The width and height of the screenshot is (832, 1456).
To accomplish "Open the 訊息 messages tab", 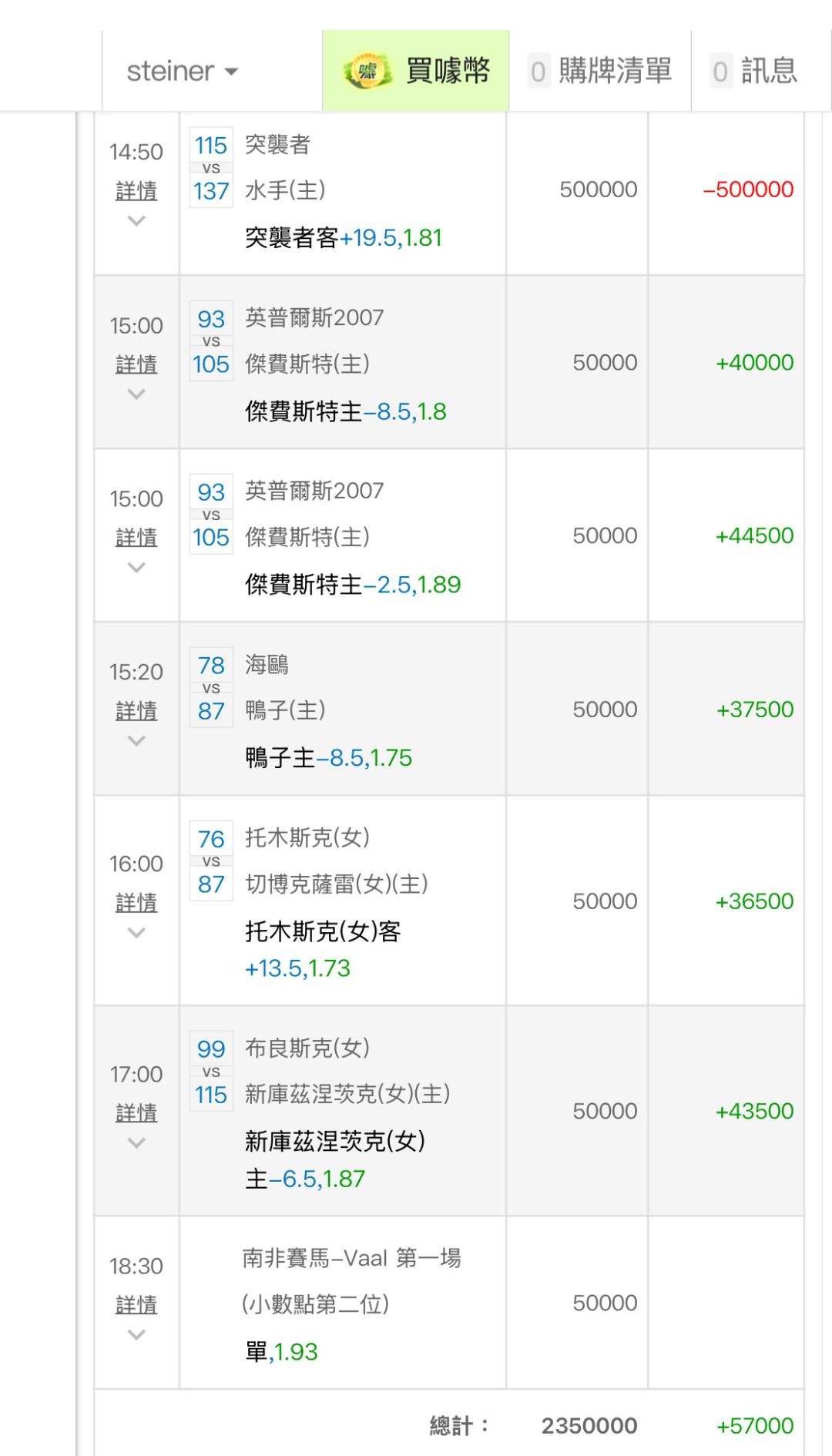I will click(x=754, y=72).
